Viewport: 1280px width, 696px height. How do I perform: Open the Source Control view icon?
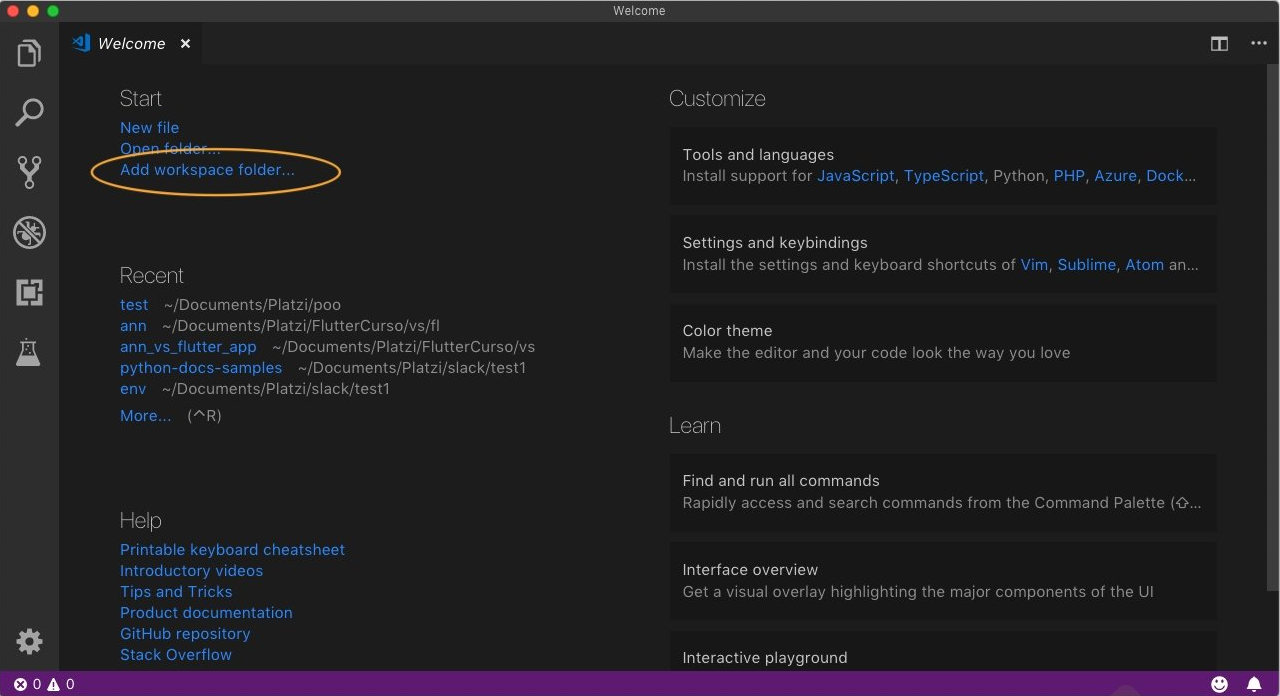click(29, 172)
